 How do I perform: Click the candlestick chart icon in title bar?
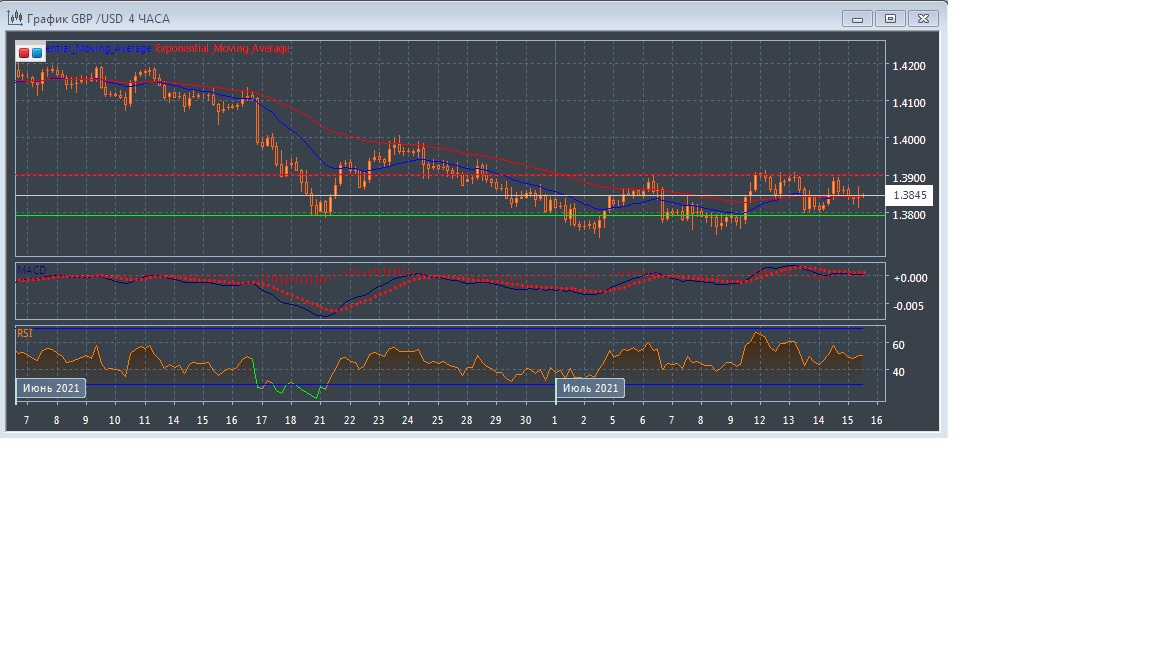tap(14, 18)
